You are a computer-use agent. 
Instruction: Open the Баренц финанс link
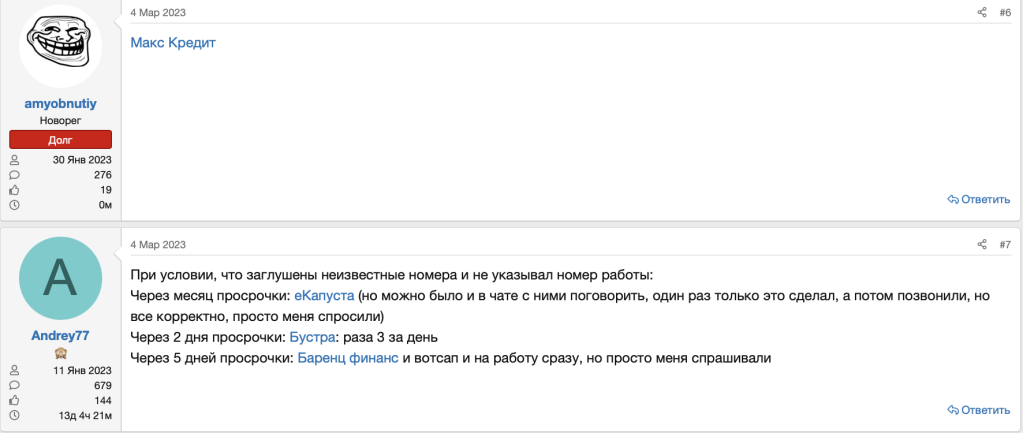(x=348, y=358)
